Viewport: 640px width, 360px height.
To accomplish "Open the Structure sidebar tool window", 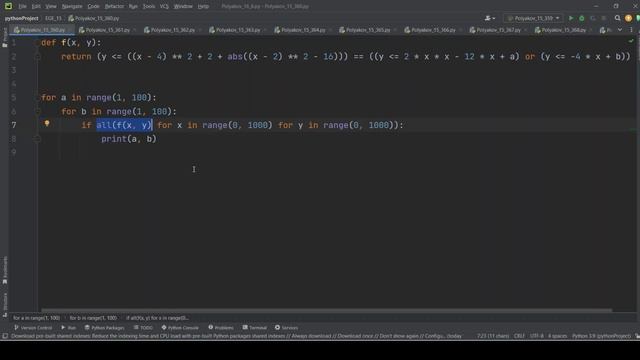I will (x=4, y=304).
